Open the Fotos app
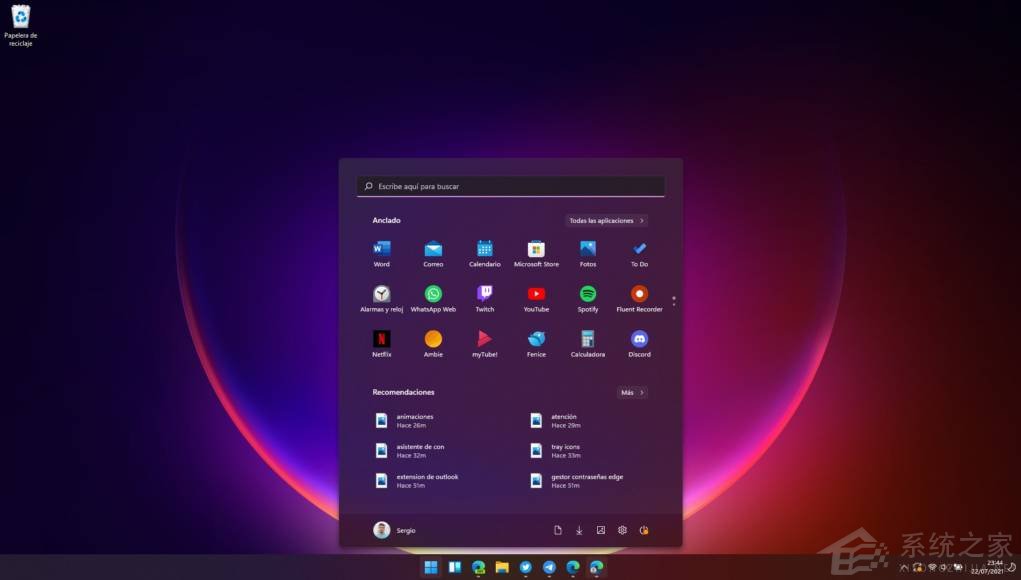 587,254
